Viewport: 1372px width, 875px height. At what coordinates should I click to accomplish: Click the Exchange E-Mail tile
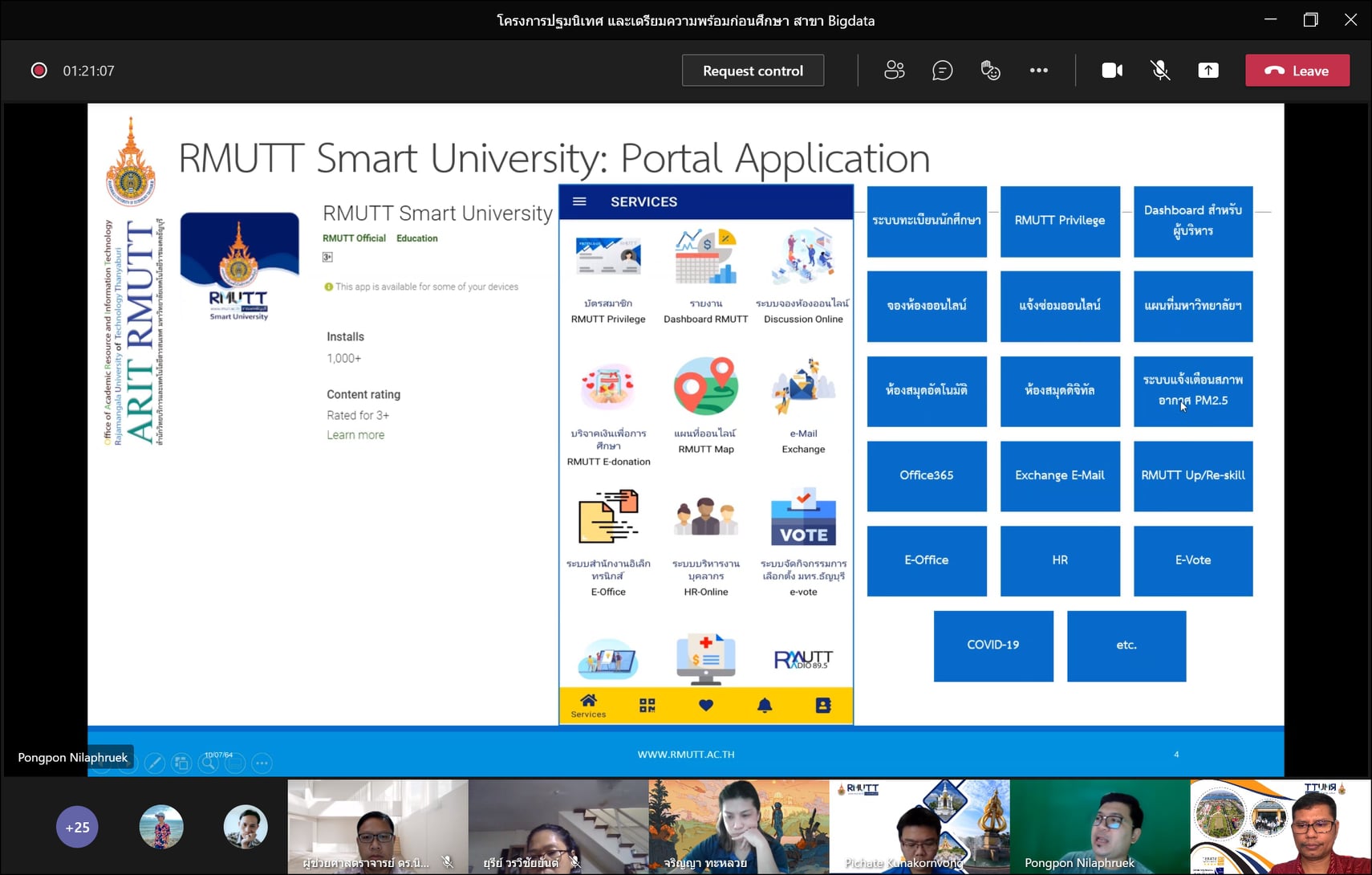coord(1060,475)
